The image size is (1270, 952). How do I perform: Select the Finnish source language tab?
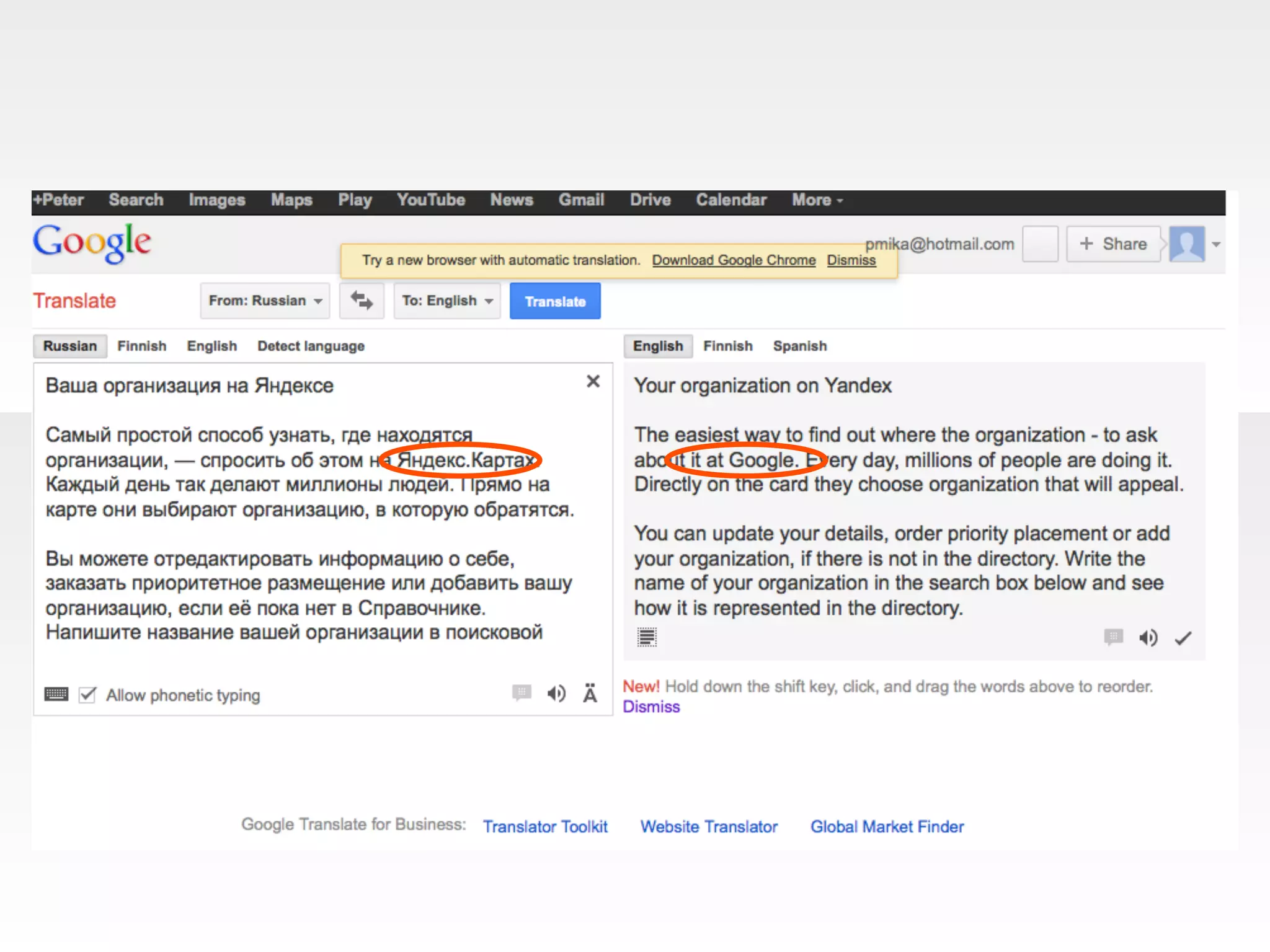pyautogui.click(x=142, y=346)
